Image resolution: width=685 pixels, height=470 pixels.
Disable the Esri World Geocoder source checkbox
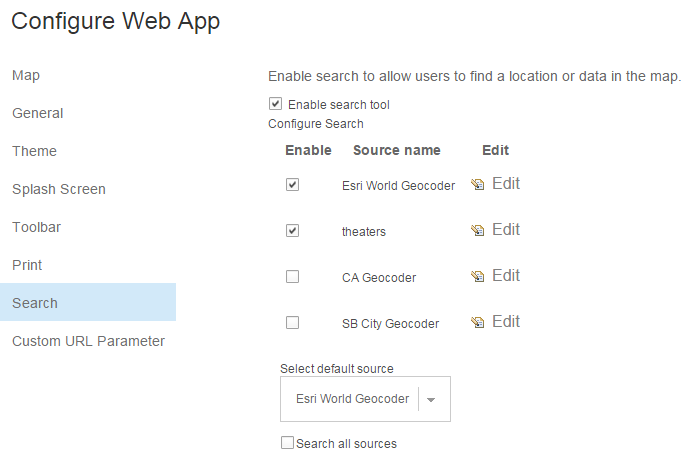point(292,185)
